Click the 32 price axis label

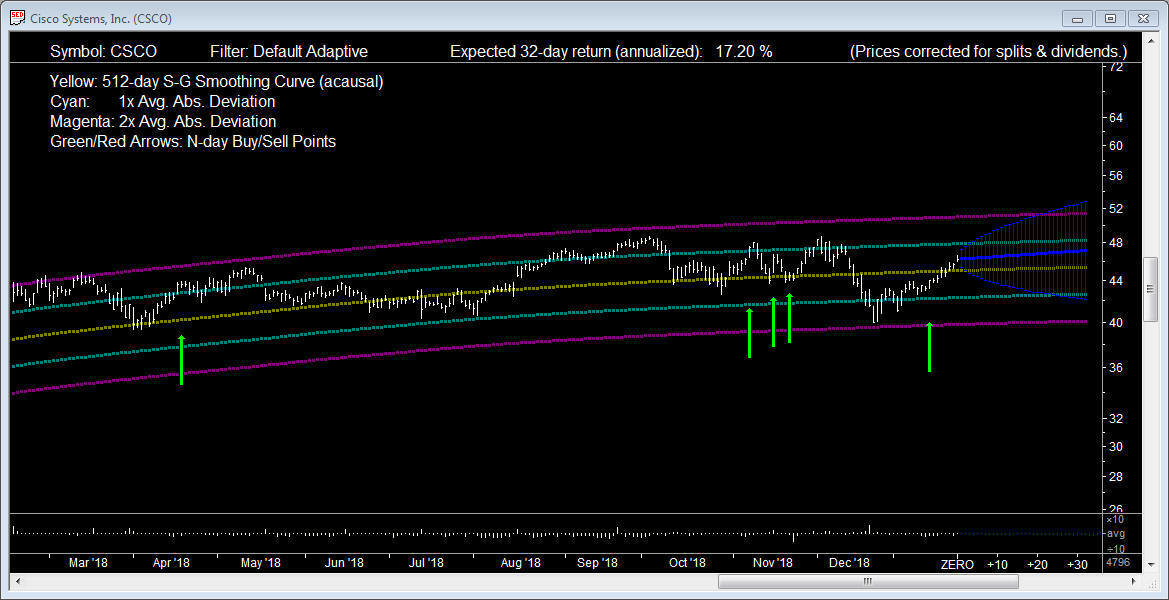pyautogui.click(x=1116, y=419)
